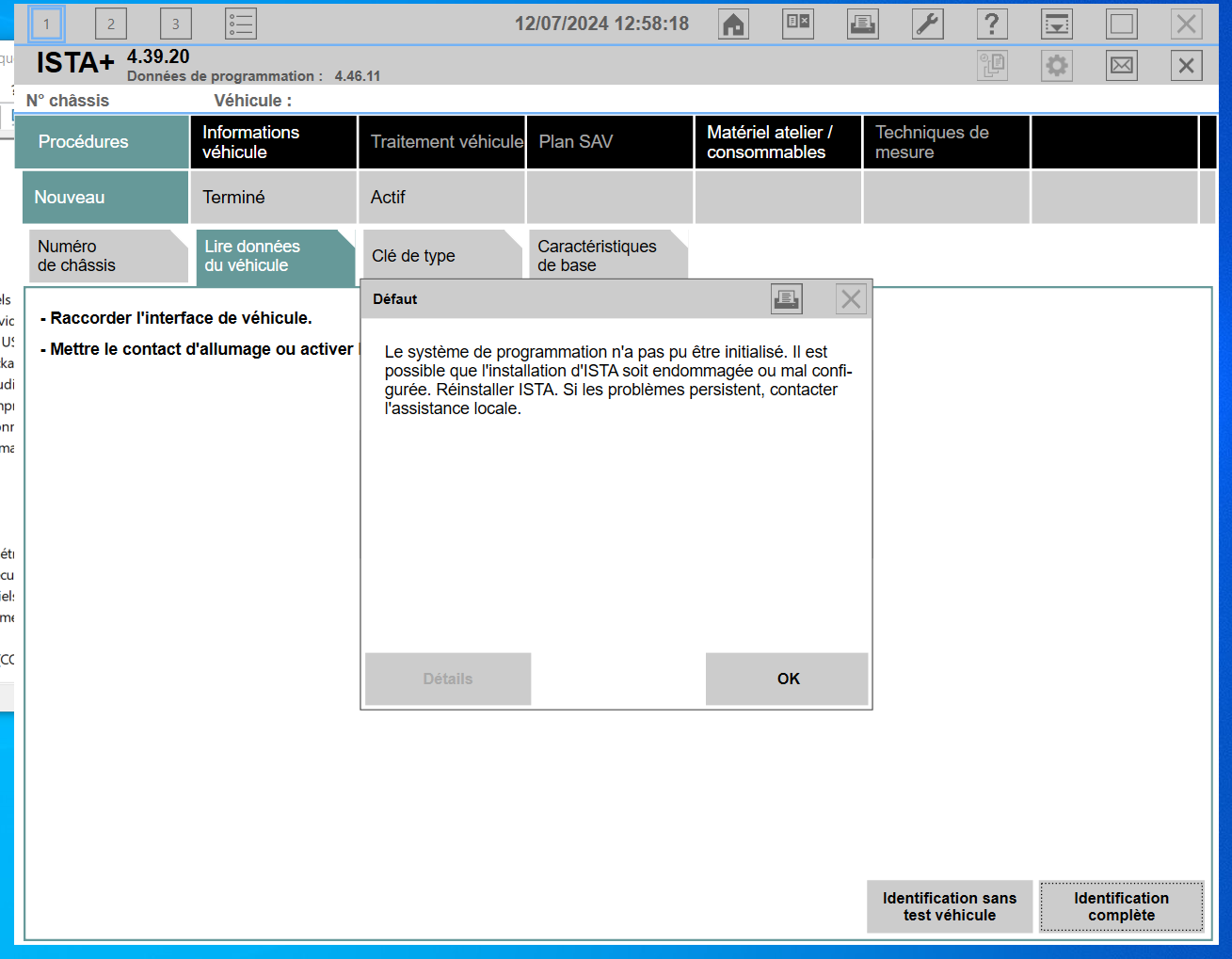Start Identification complète
The width and height of the screenshot is (1232, 959).
(x=1122, y=906)
